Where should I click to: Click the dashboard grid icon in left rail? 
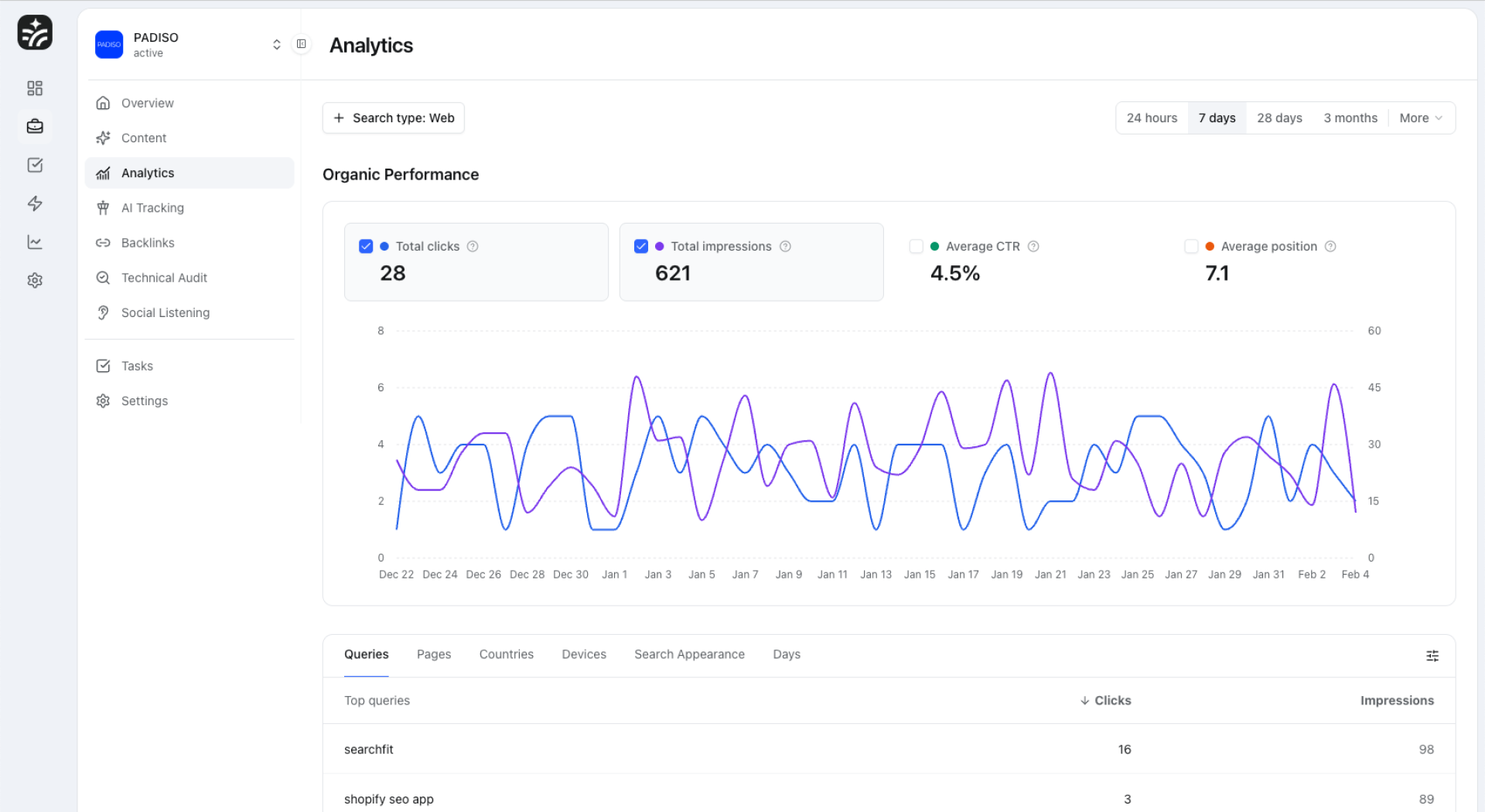[35, 88]
